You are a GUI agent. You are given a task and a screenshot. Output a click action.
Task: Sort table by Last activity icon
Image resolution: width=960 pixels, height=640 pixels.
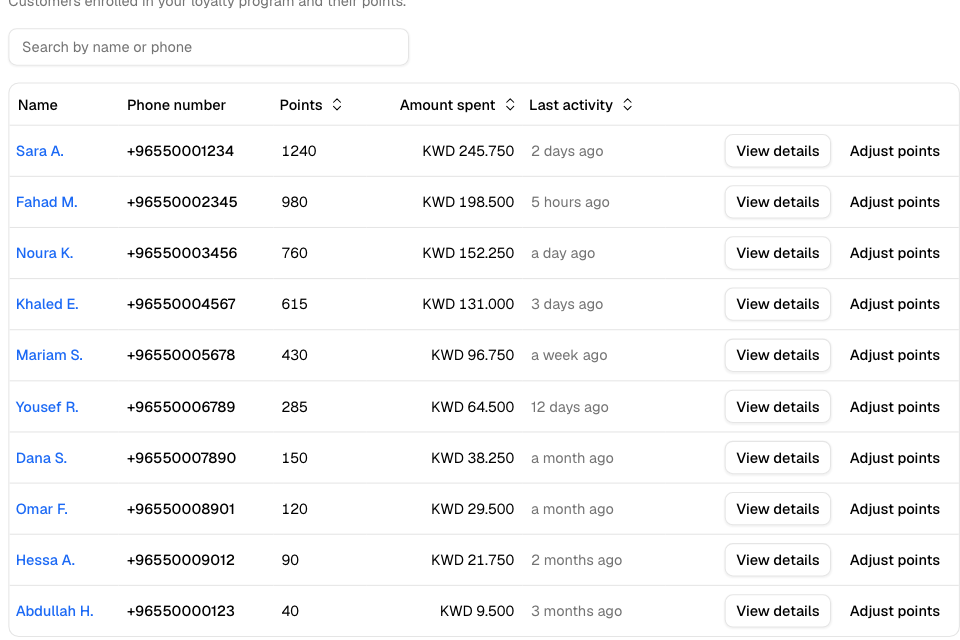[x=628, y=105]
